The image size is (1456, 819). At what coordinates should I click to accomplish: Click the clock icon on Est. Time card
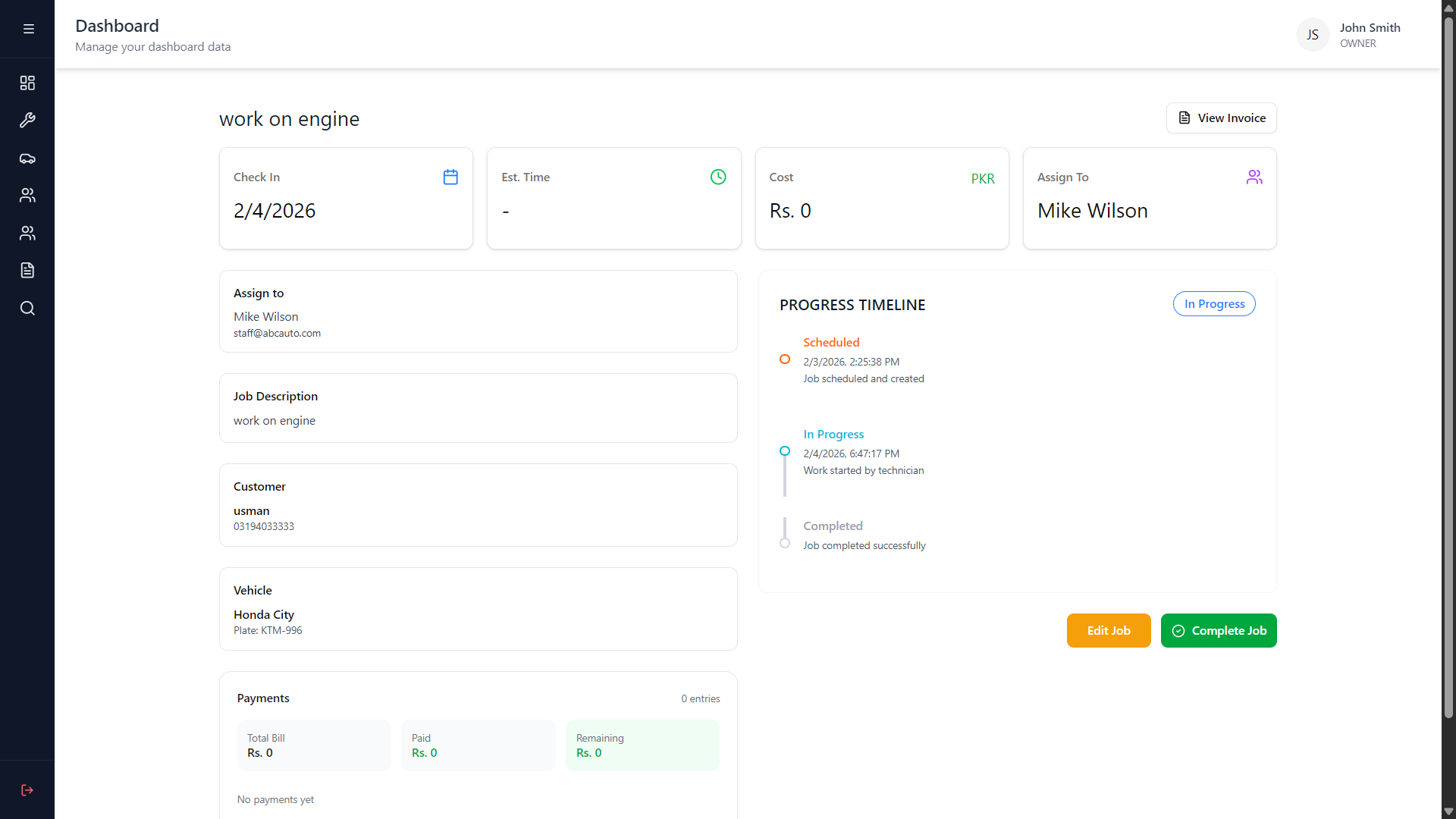tap(718, 177)
